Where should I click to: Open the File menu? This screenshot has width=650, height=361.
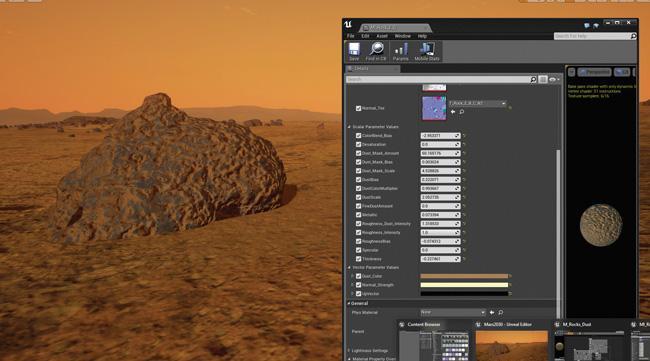click(x=351, y=36)
